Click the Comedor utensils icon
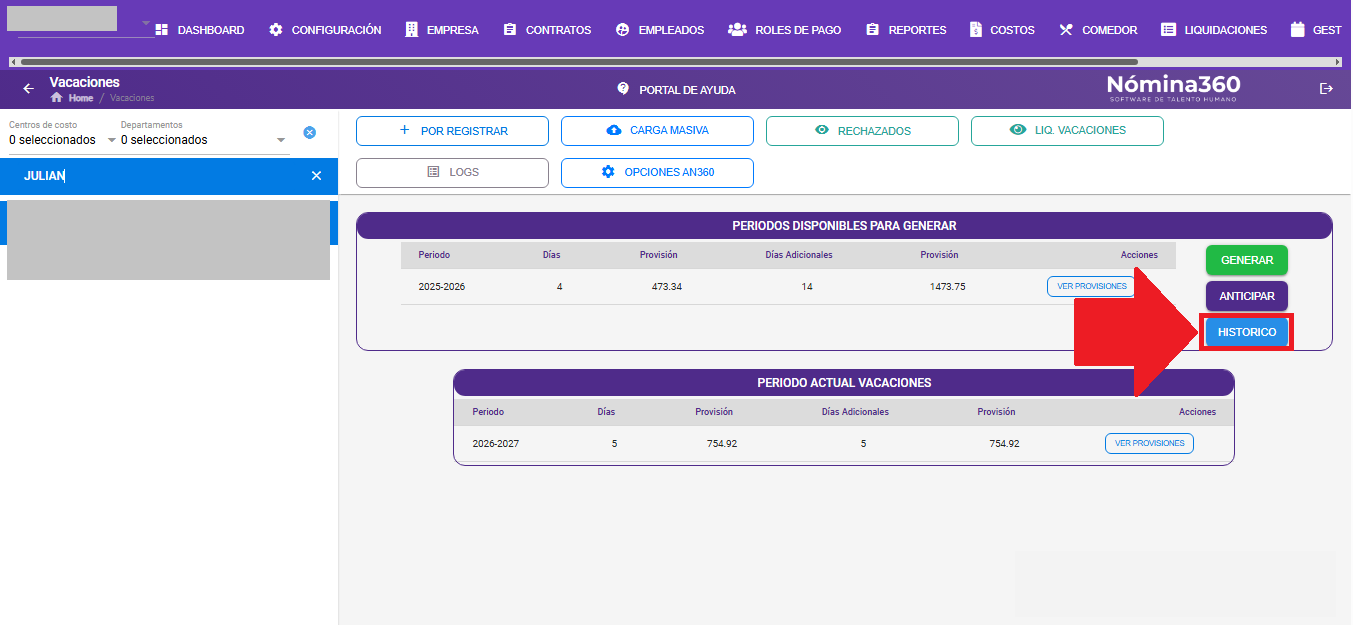Image resolution: width=1353 pixels, height=625 pixels. pyautogui.click(x=1065, y=30)
